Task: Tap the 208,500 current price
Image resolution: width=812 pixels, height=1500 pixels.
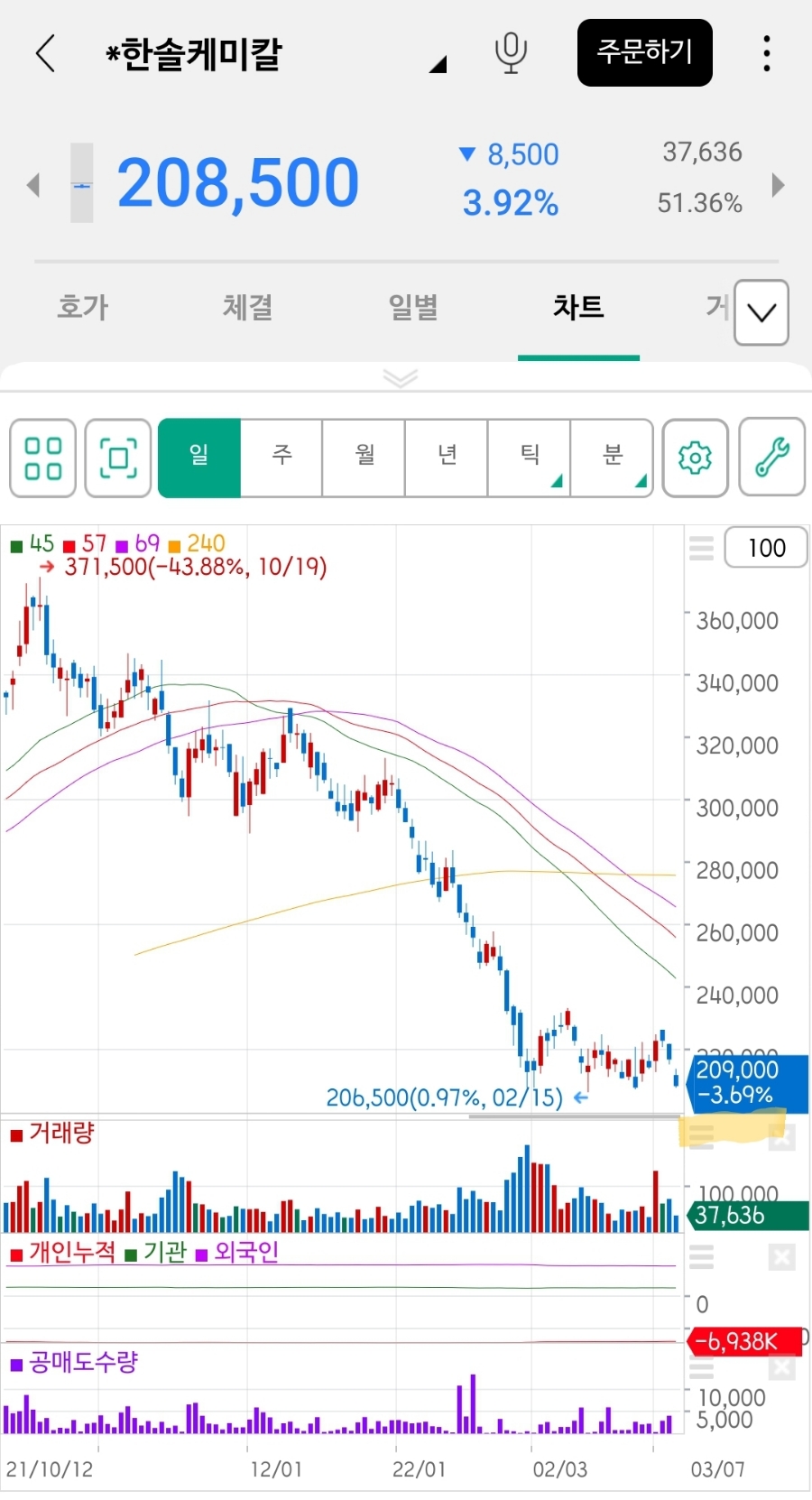Action: (238, 183)
